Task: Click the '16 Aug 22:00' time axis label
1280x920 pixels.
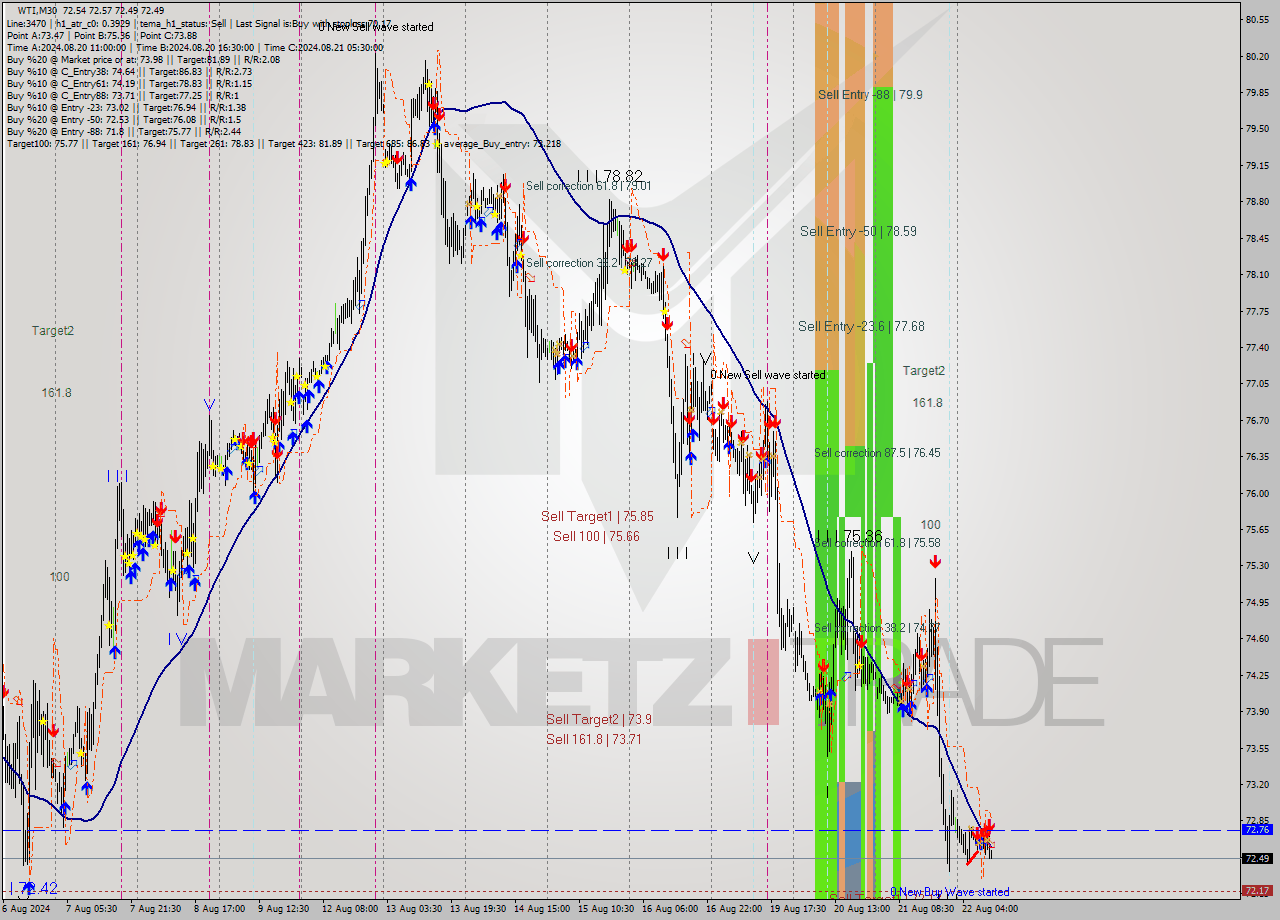Action: pos(734,909)
